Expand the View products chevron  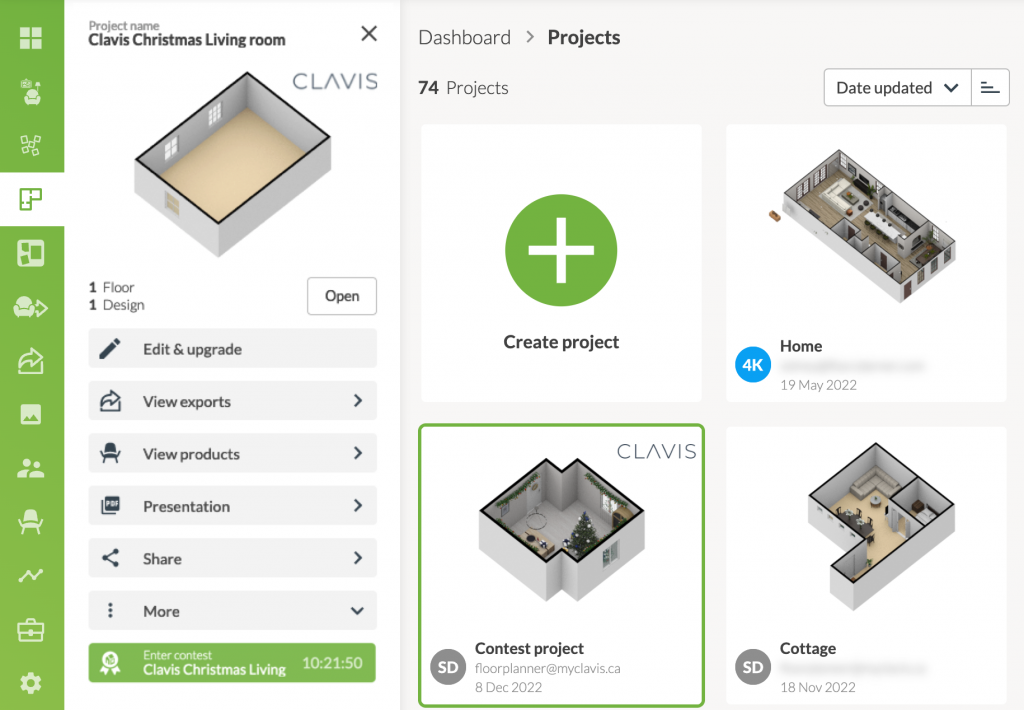358,453
